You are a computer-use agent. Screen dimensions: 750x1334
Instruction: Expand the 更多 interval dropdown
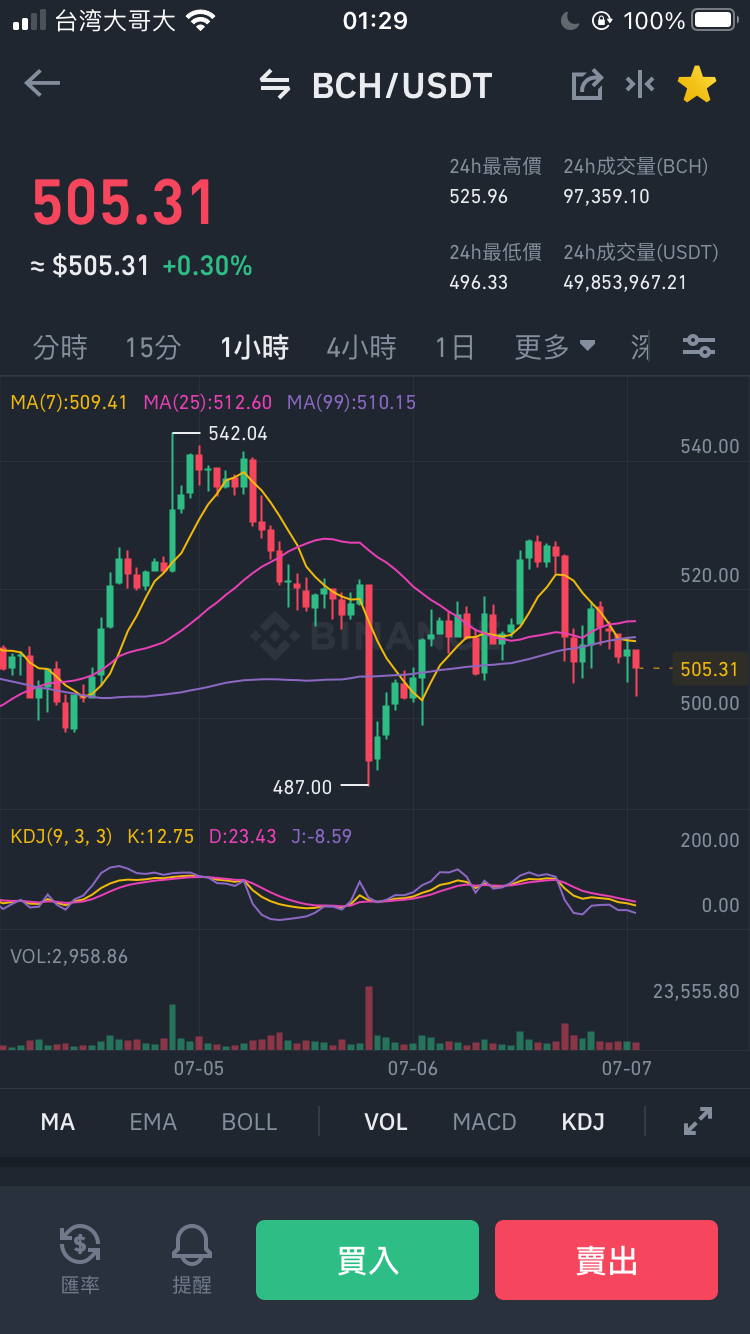pyautogui.click(x=555, y=347)
